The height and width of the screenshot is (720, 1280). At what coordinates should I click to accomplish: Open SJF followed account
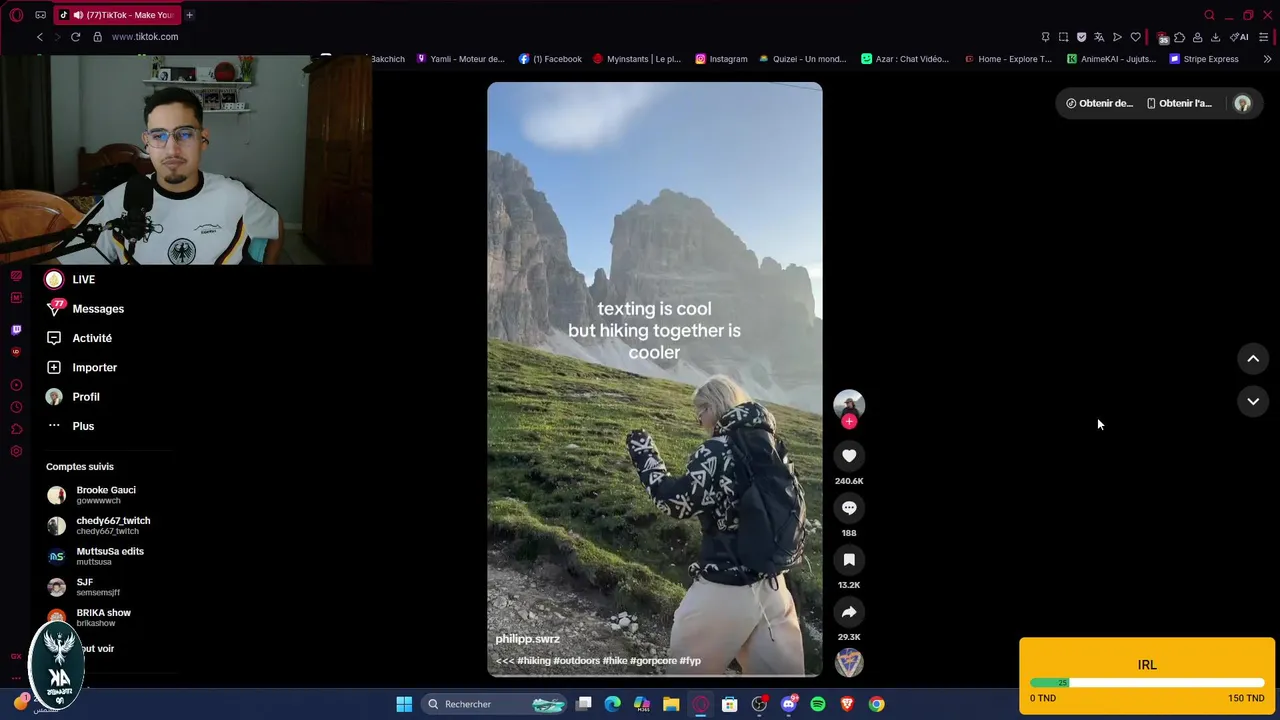pos(84,587)
